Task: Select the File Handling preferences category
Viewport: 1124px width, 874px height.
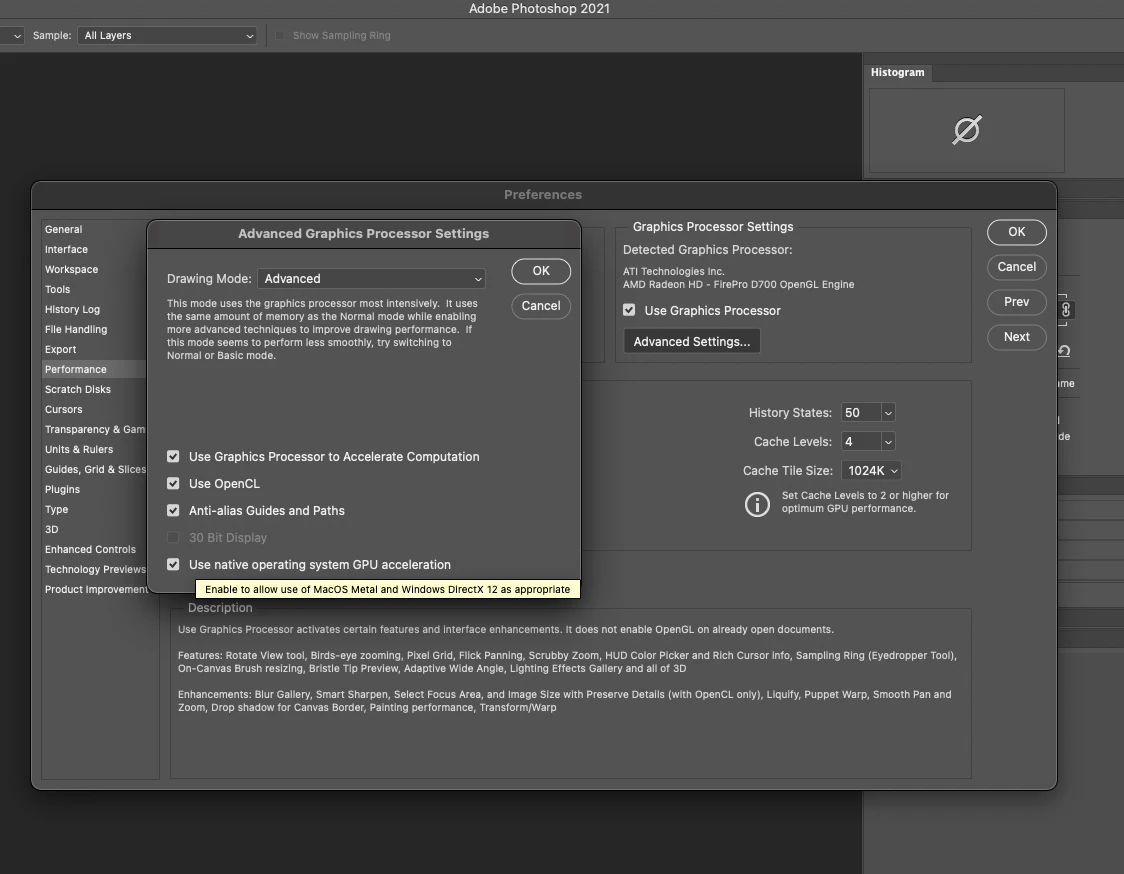Action: point(76,330)
